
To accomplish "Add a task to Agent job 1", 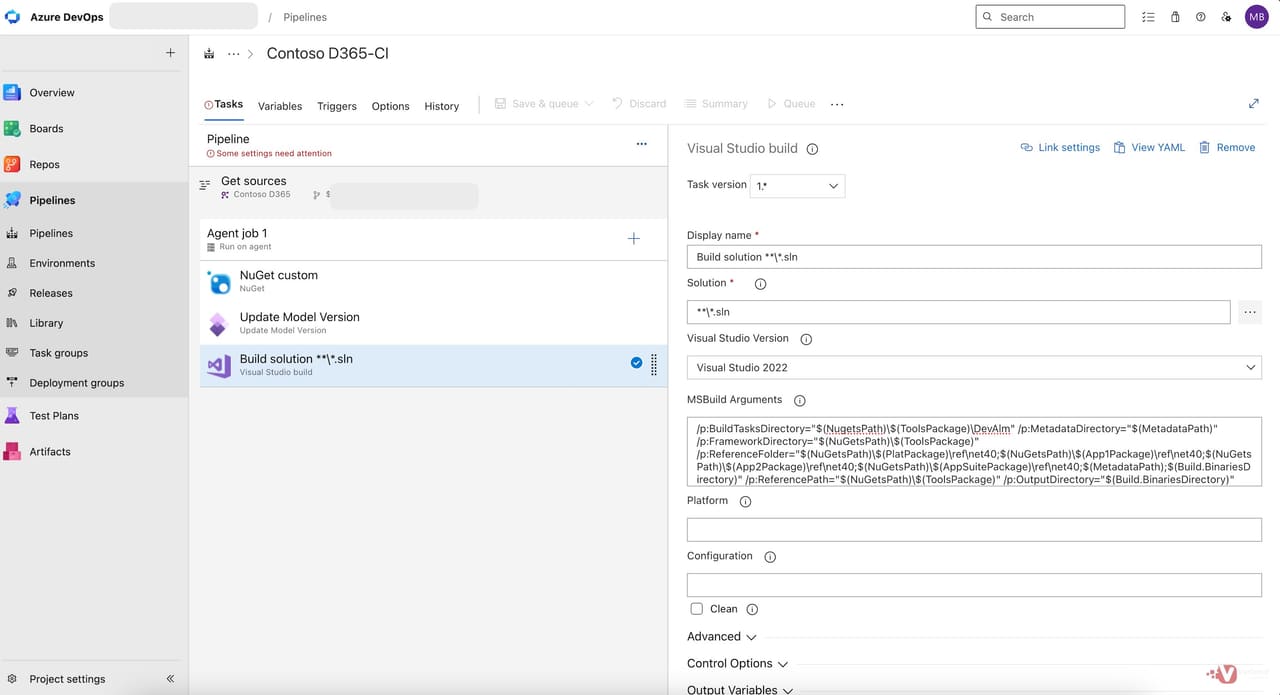I will pos(633,239).
